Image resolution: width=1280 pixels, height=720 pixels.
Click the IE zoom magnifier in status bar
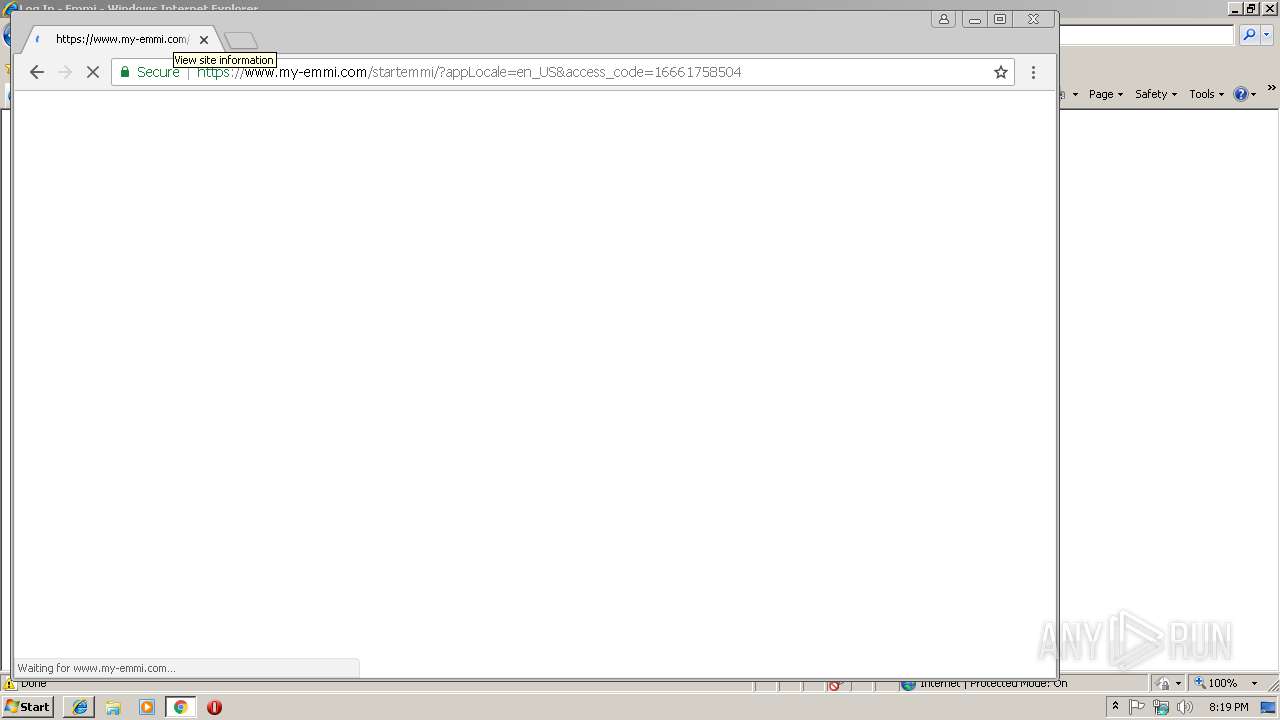point(1200,683)
